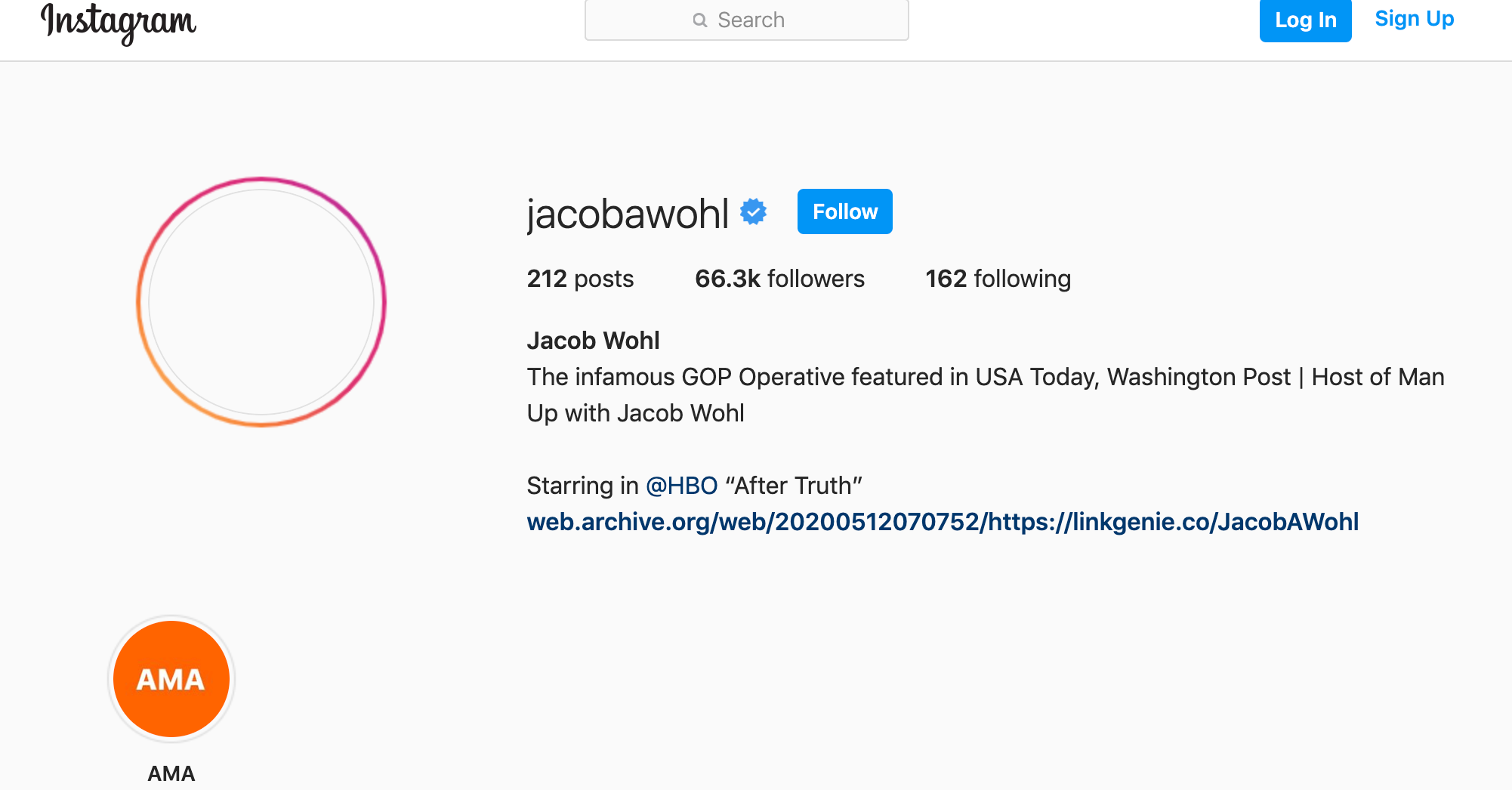Open the AMA story highlight circle
This screenshot has height=790, width=1512.
point(171,679)
